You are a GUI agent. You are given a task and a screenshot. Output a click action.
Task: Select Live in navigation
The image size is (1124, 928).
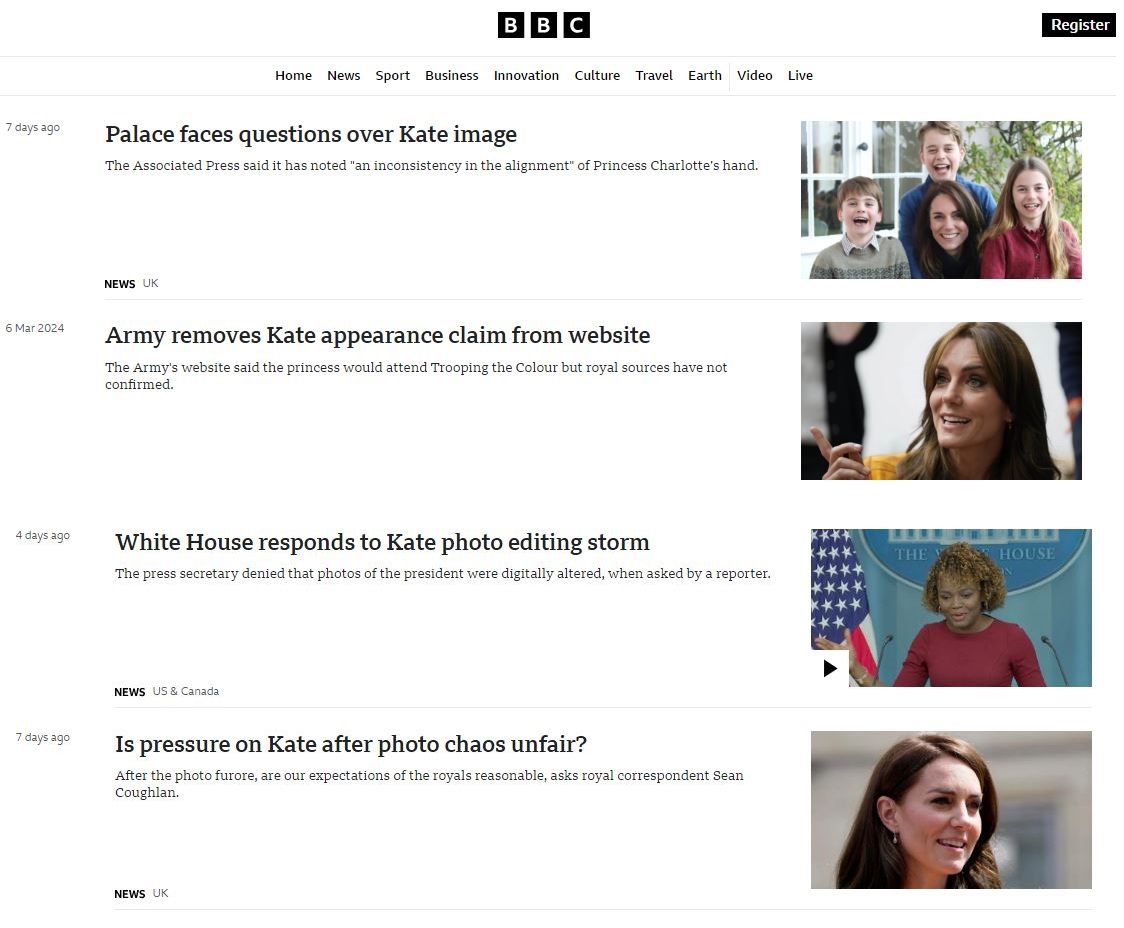coord(800,75)
